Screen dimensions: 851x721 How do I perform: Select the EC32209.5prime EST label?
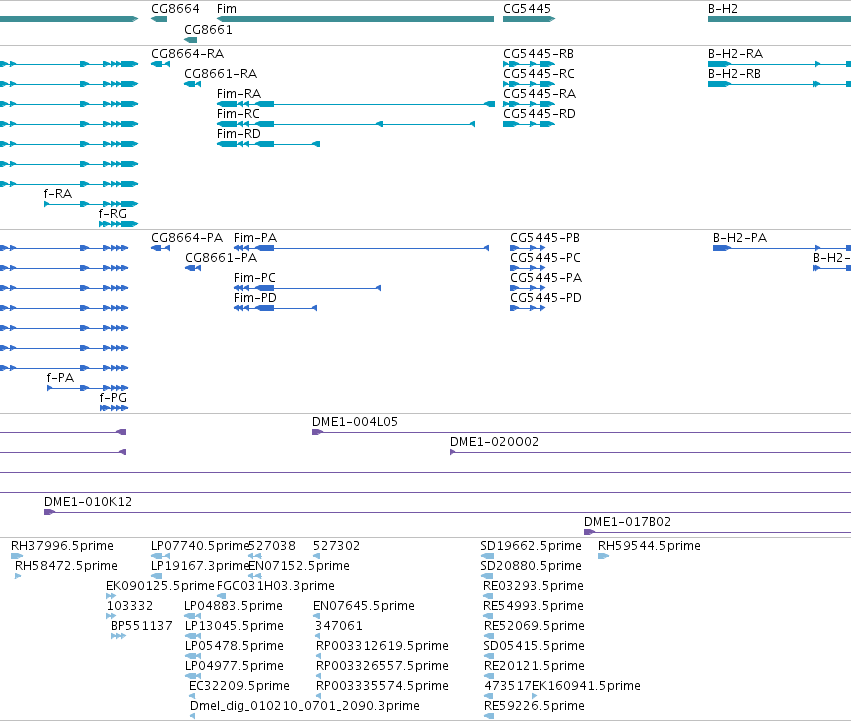[x=239, y=686]
